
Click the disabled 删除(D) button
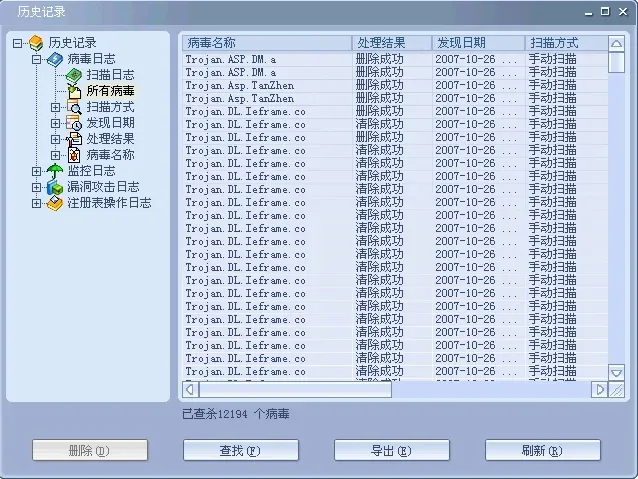click(x=90, y=450)
